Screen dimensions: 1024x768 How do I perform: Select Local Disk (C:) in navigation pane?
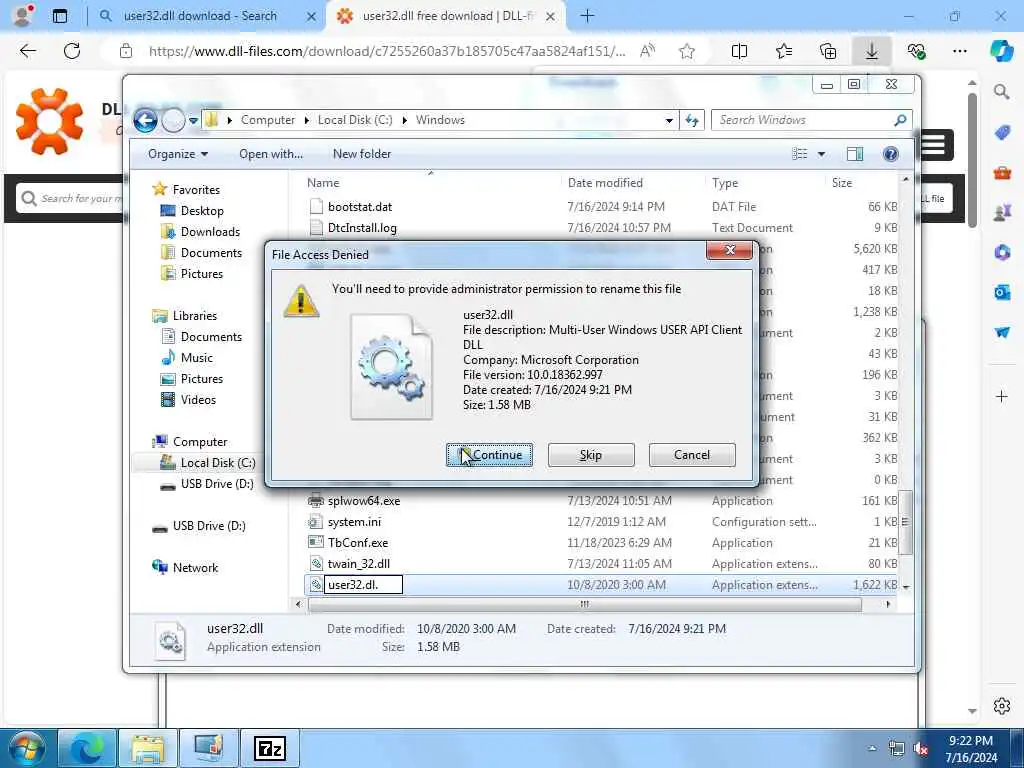click(x=208, y=463)
